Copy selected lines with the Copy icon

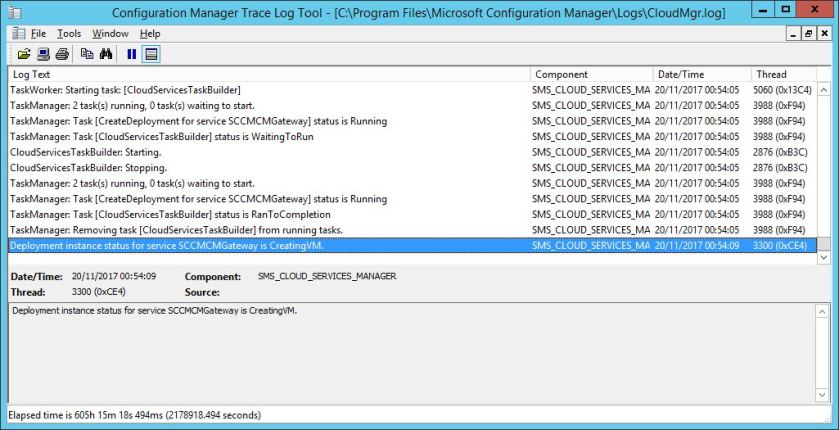pos(87,54)
